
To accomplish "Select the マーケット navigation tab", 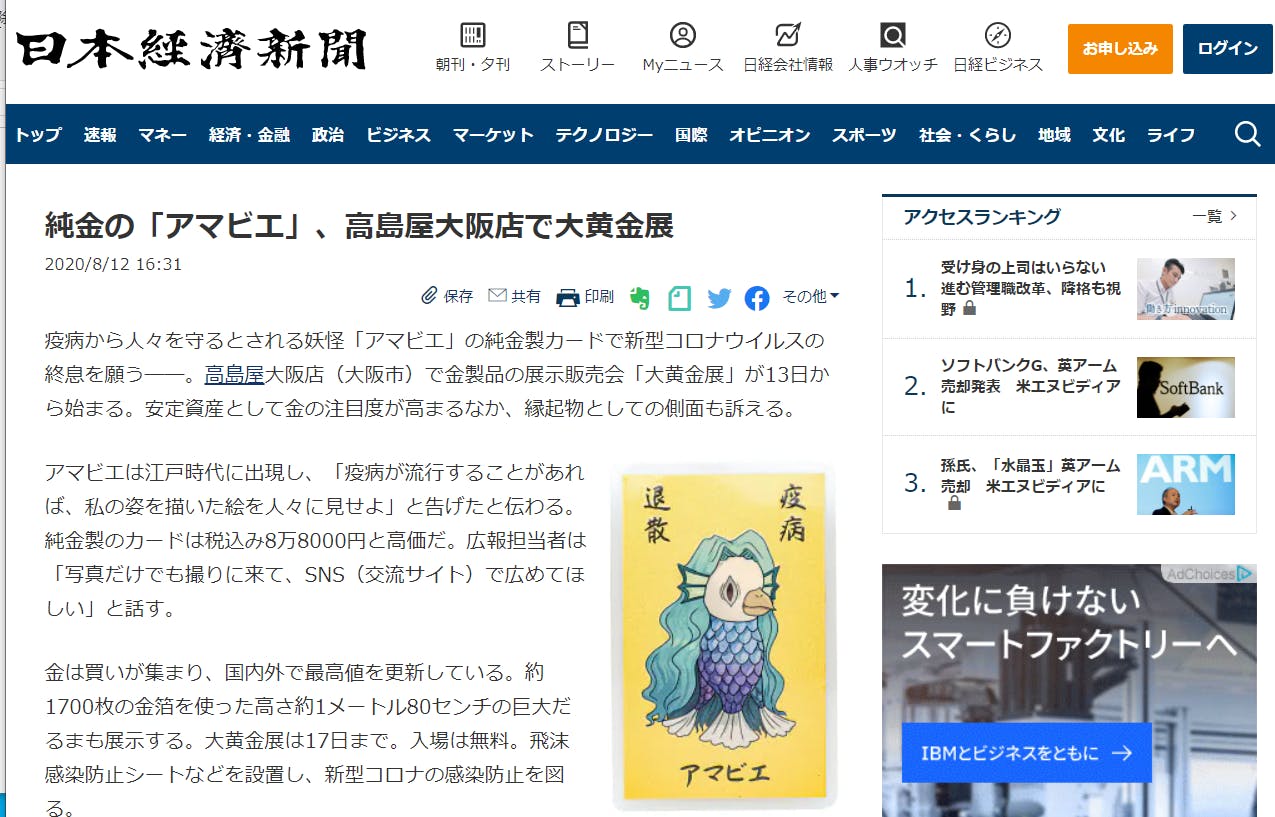I will (x=493, y=135).
